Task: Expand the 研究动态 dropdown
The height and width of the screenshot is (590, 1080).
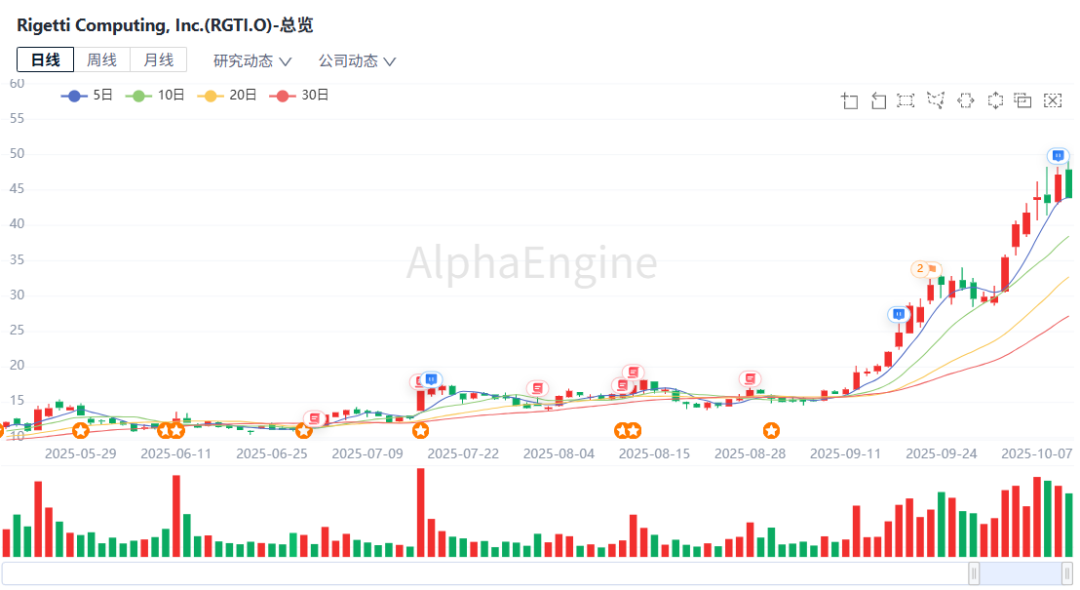Action: pyautogui.click(x=252, y=61)
